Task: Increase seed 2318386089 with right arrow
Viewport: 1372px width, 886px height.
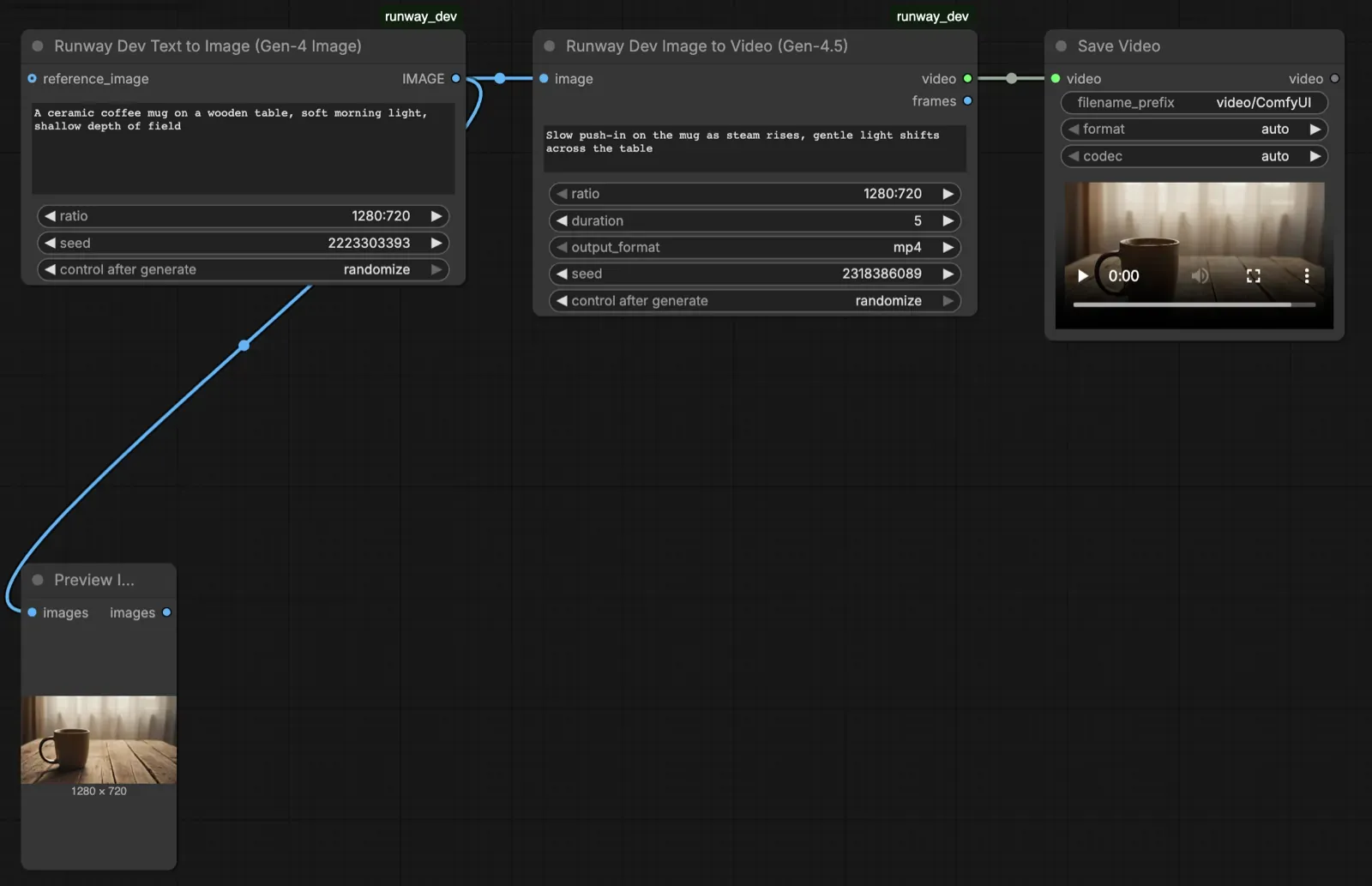Action: click(948, 274)
